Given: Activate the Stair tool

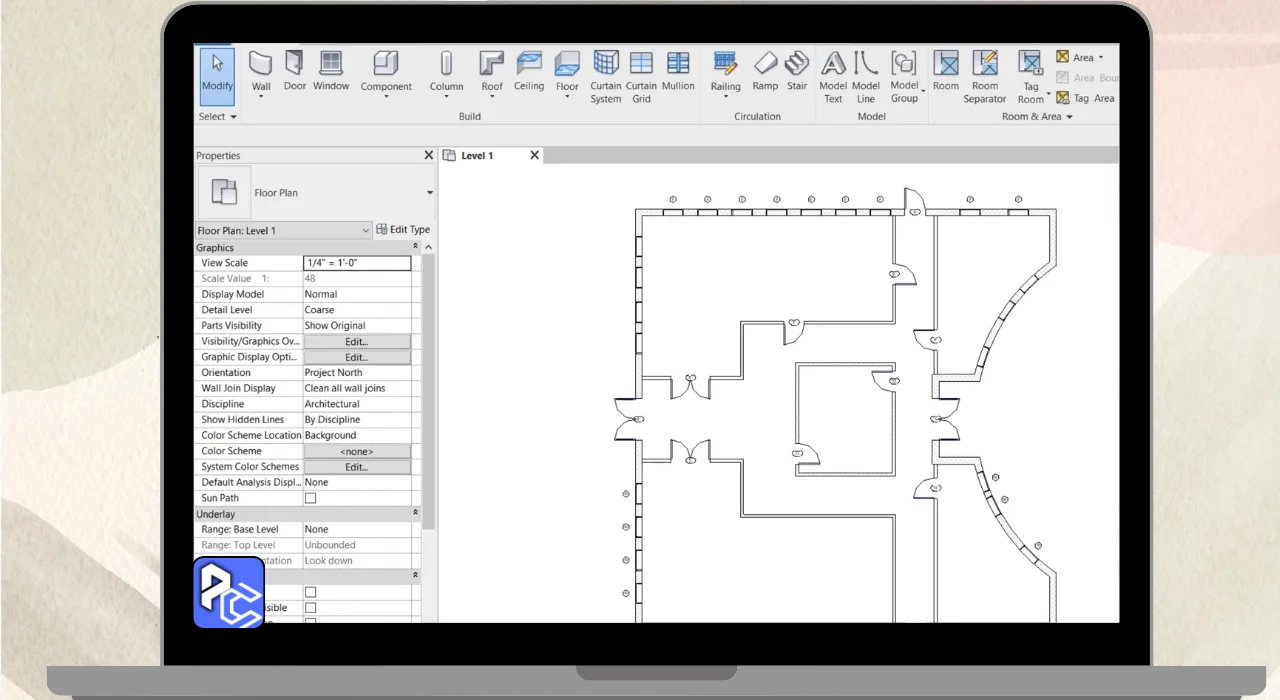Looking at the screenshot, I should [x=797, y=70].
